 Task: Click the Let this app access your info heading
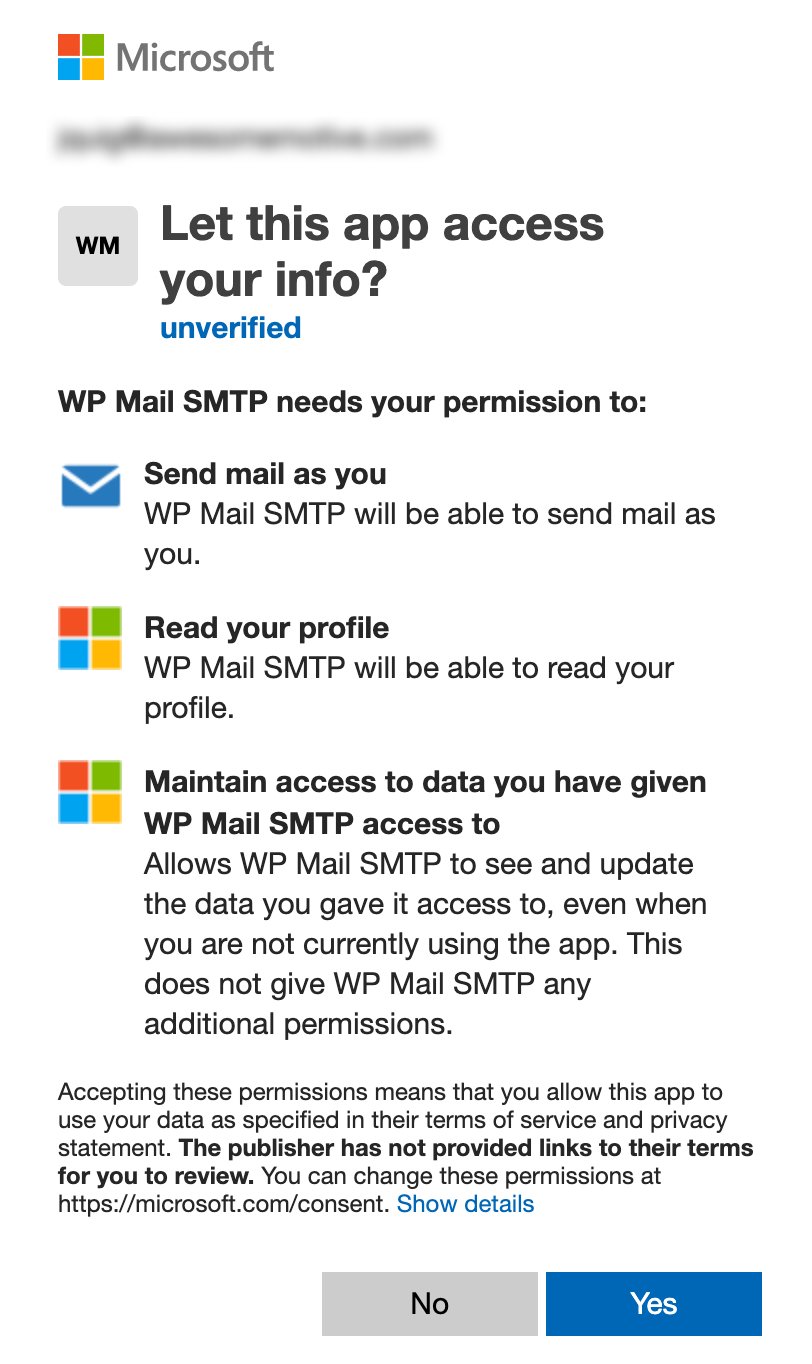(384, 250)
